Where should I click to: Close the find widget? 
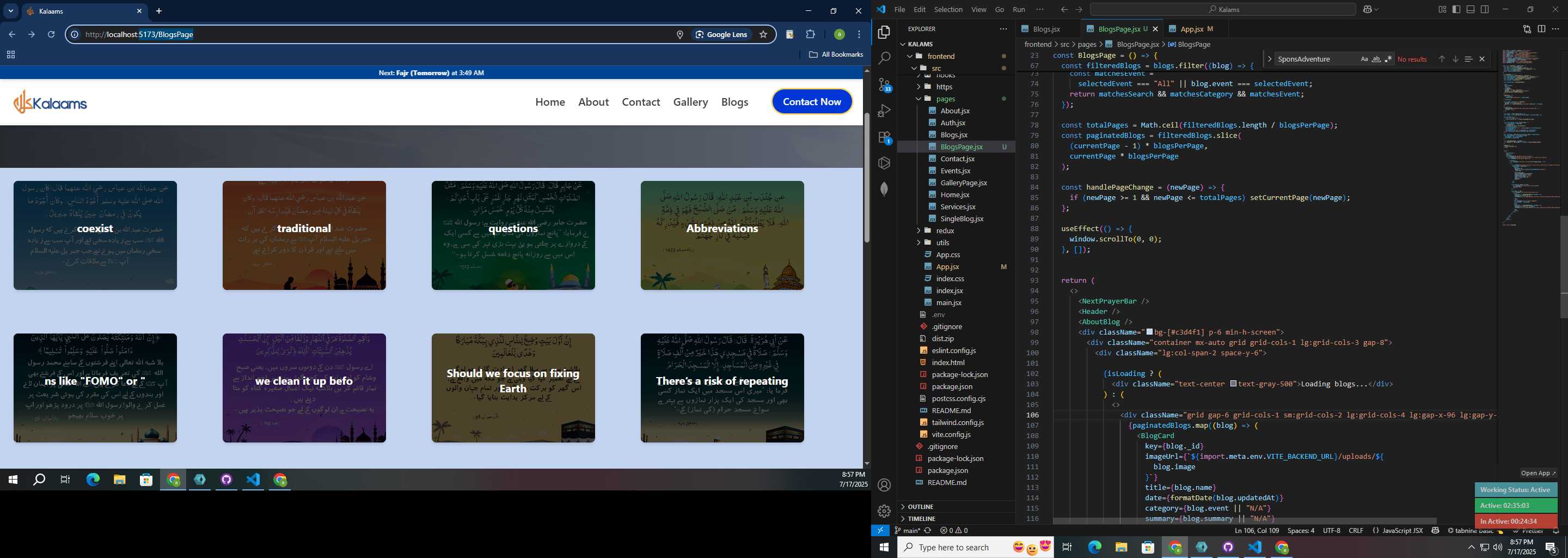click(1482, 59)
